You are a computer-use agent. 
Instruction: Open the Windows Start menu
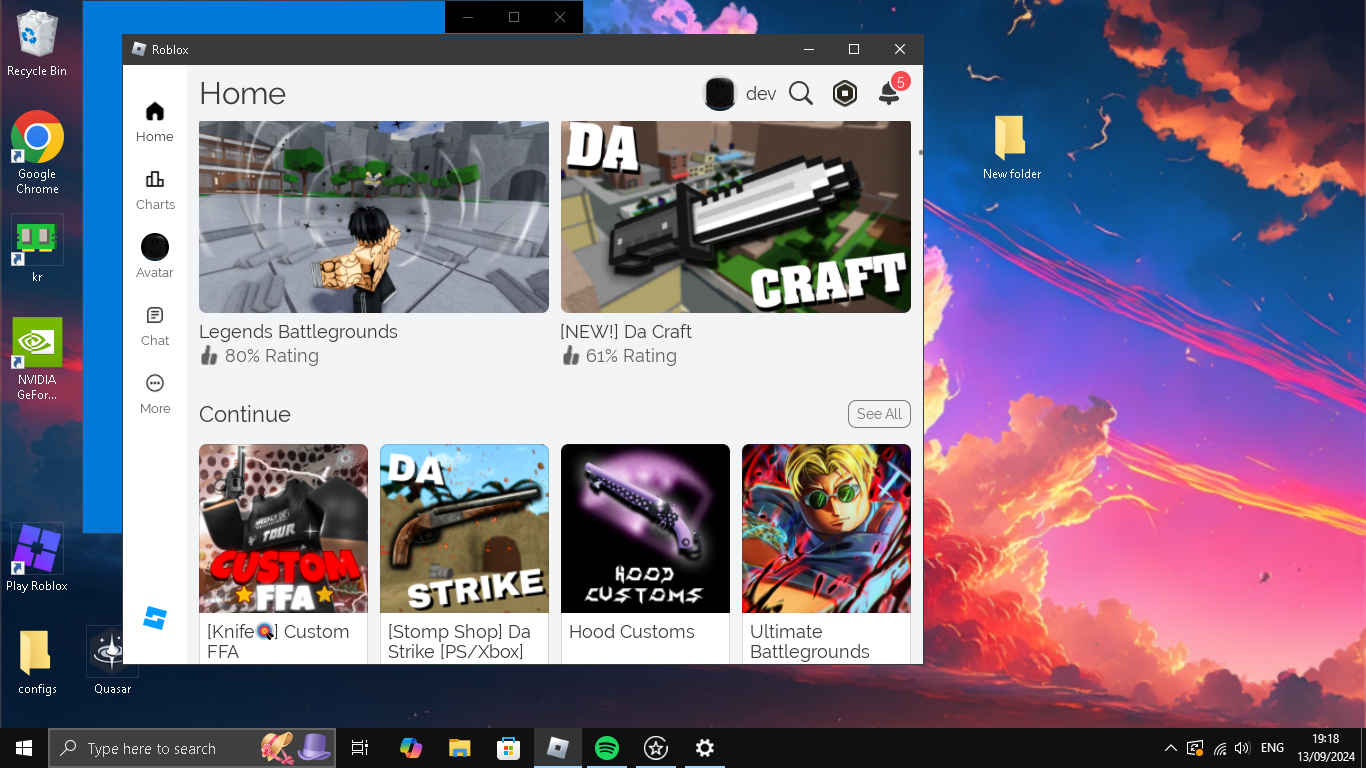(x=24, y=748)
